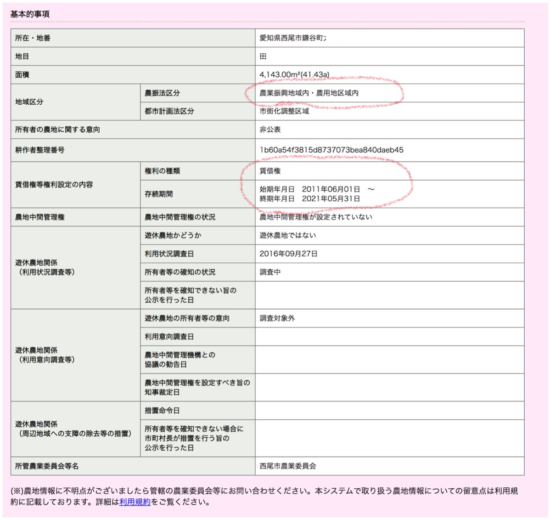This screenshot has height=520, width=550.
Task: Click the 所管農業委員会等名 label
Action: pyautogui.click(x=47, y=466)
